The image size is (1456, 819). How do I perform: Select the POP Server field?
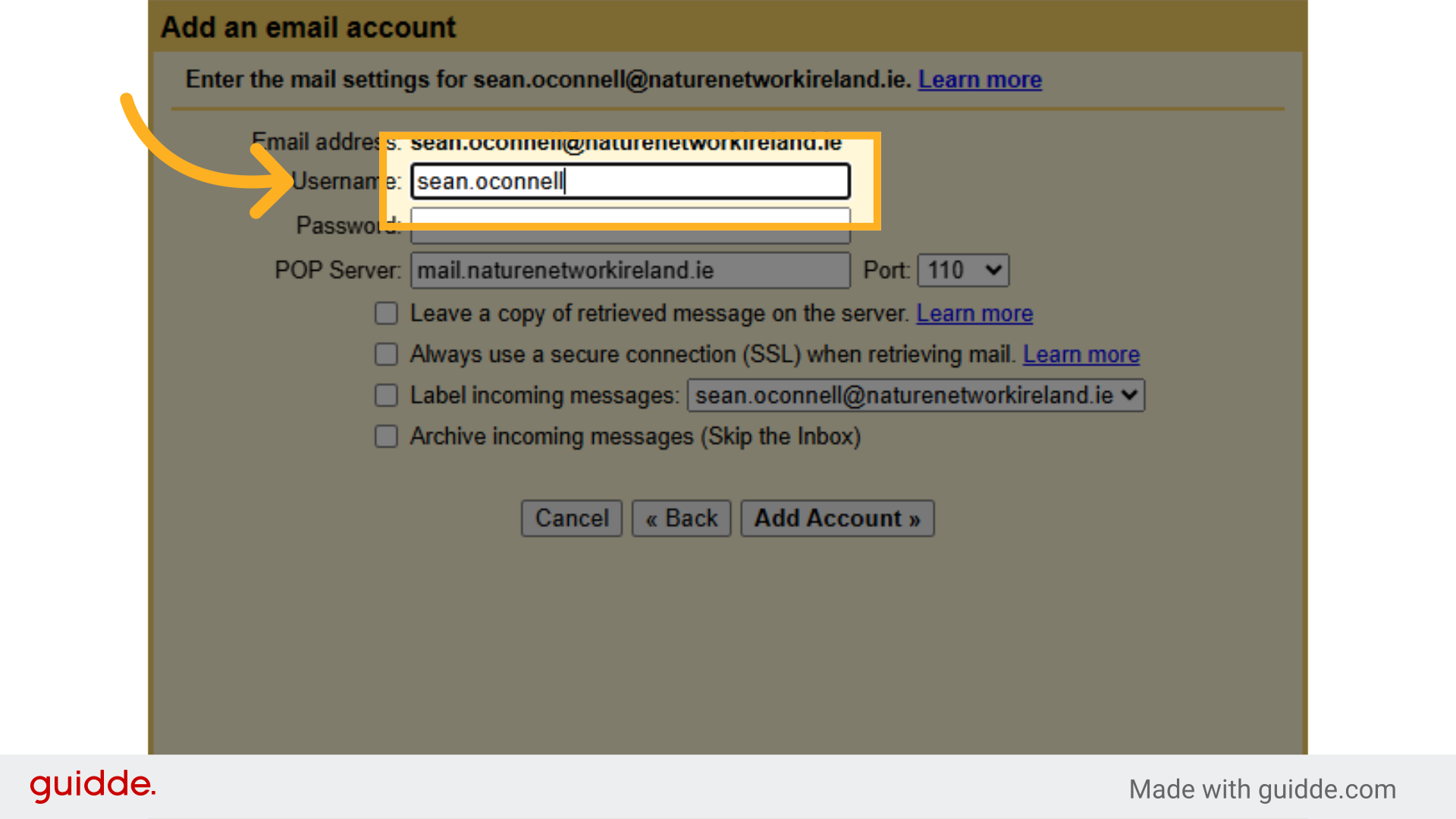click(x=629, y=270)
